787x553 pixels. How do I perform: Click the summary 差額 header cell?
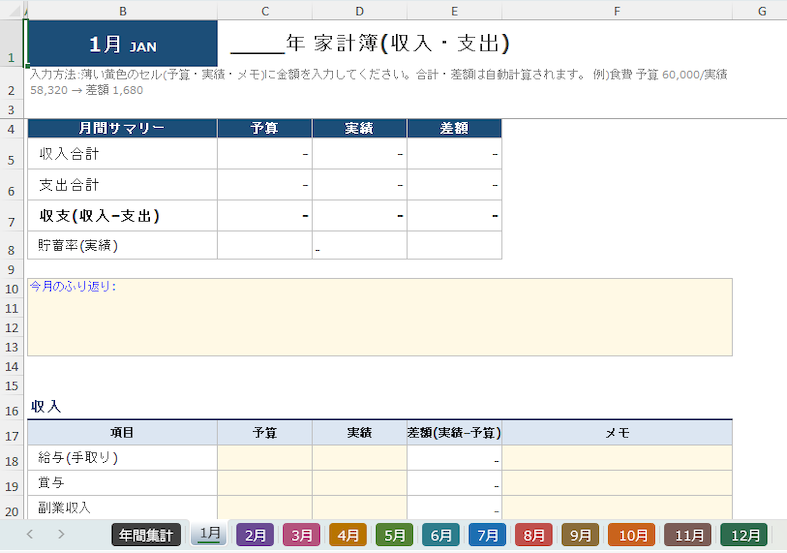[x=454, y=128]
